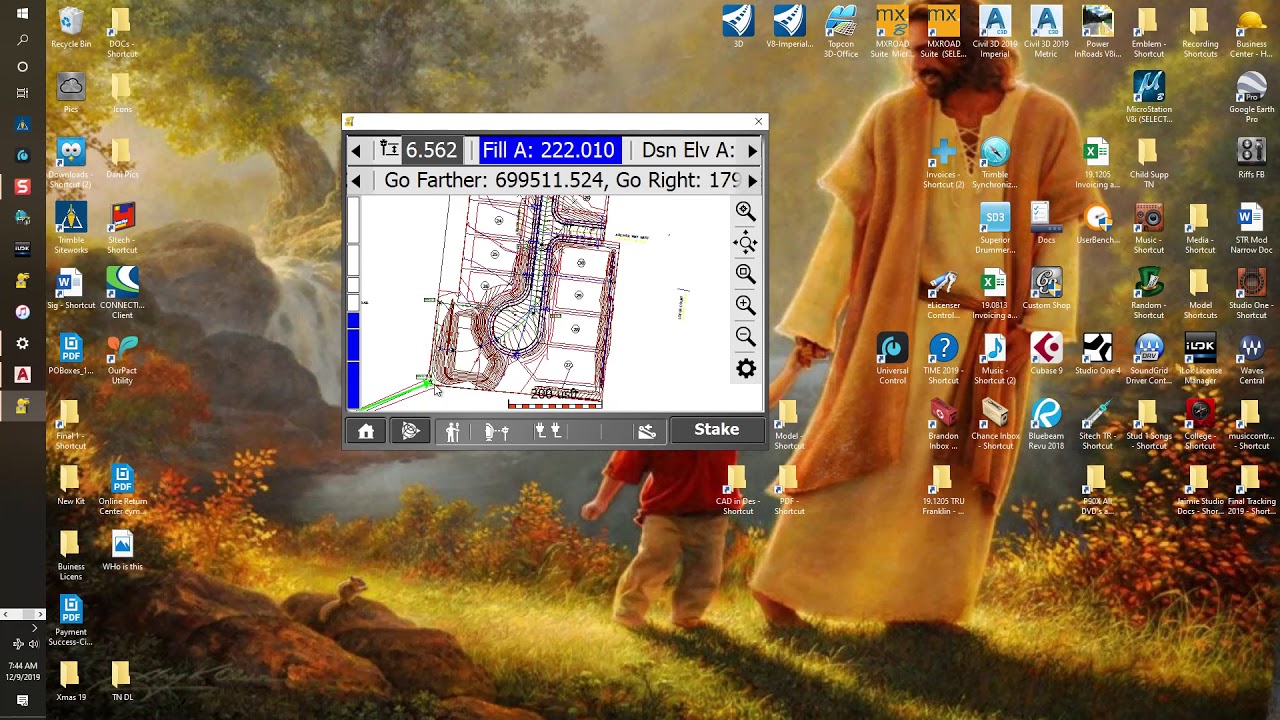Screen dimensions: 1280x720
Task: Click the Dsn Elv A: readout
Action: click(x=688, y=151)
